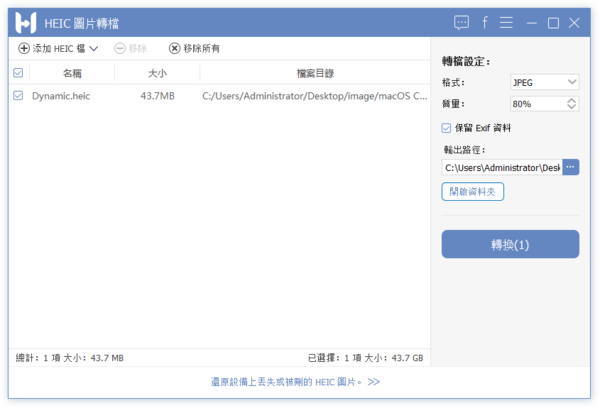Browse output path with the three-dots button
600x408 pixels.
point(570,167)
